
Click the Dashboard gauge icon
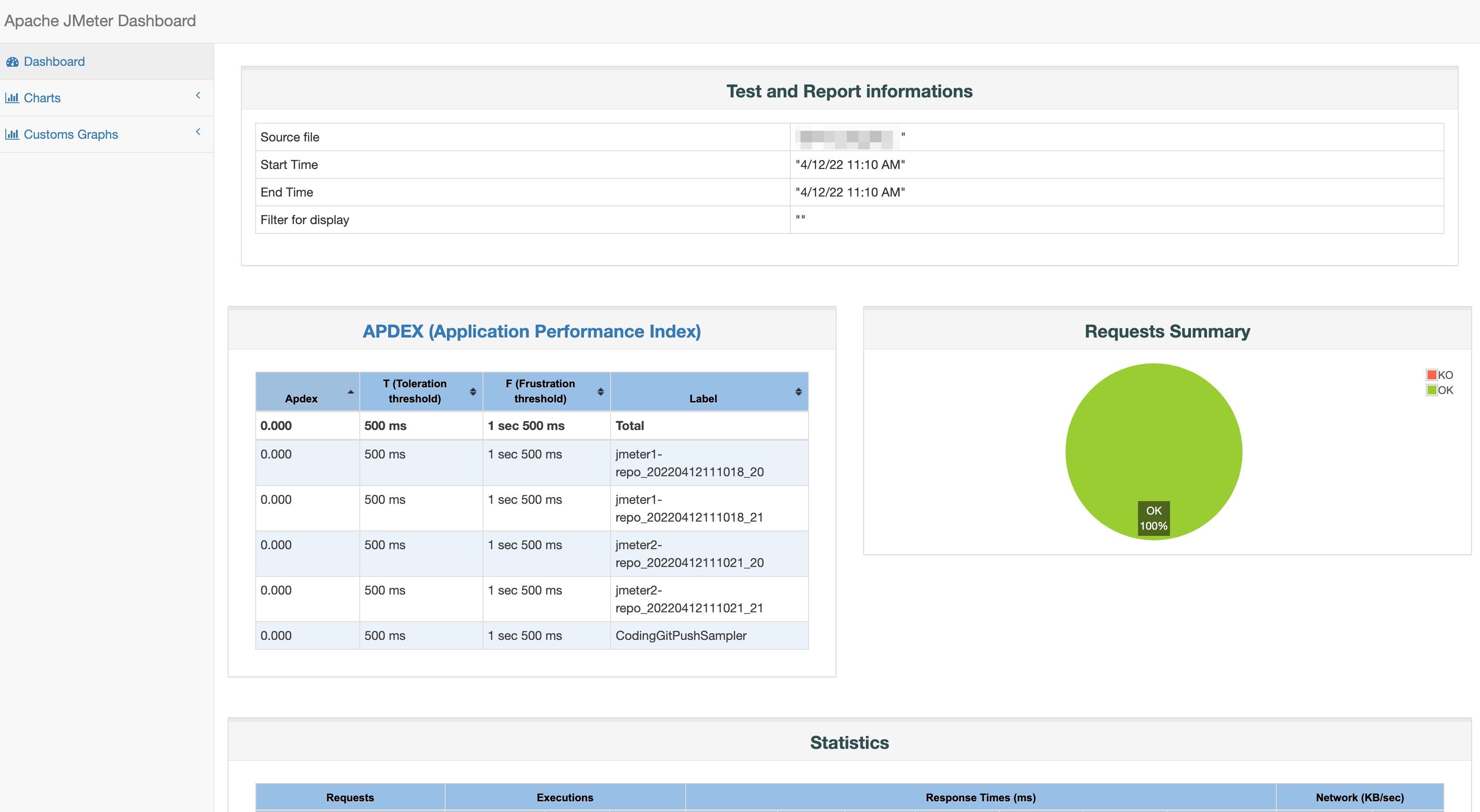point(12,62)
